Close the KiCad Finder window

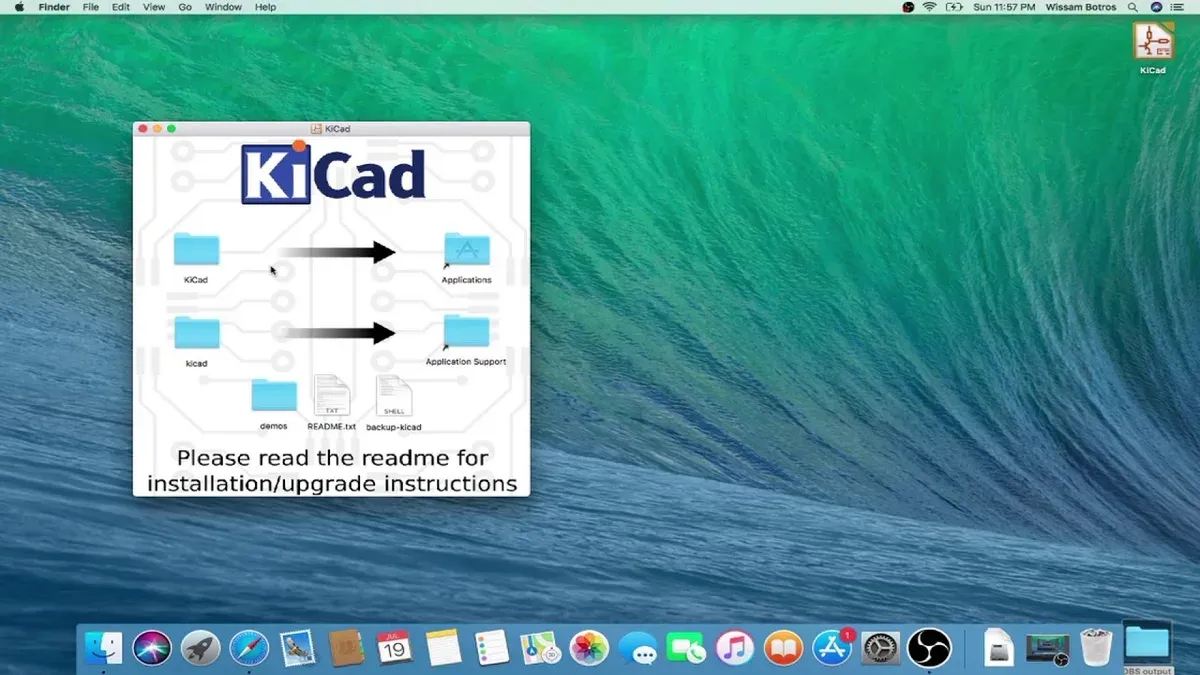click(x=143, y=129)
